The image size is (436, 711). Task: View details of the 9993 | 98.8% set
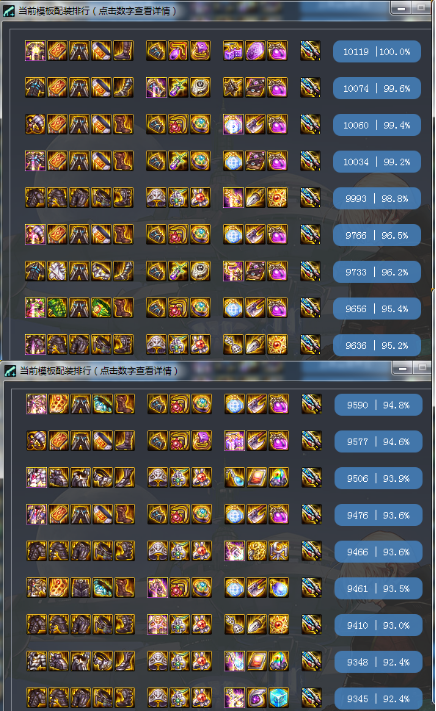click(377, 198)
